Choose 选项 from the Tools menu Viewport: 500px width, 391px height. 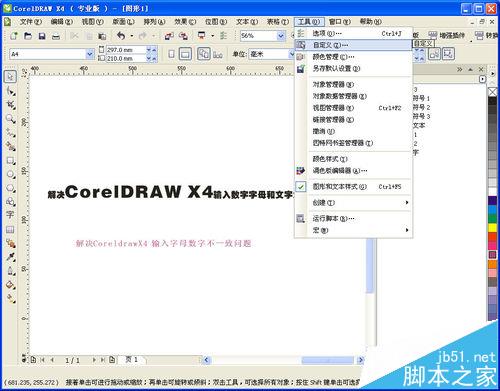pos(353,34)
